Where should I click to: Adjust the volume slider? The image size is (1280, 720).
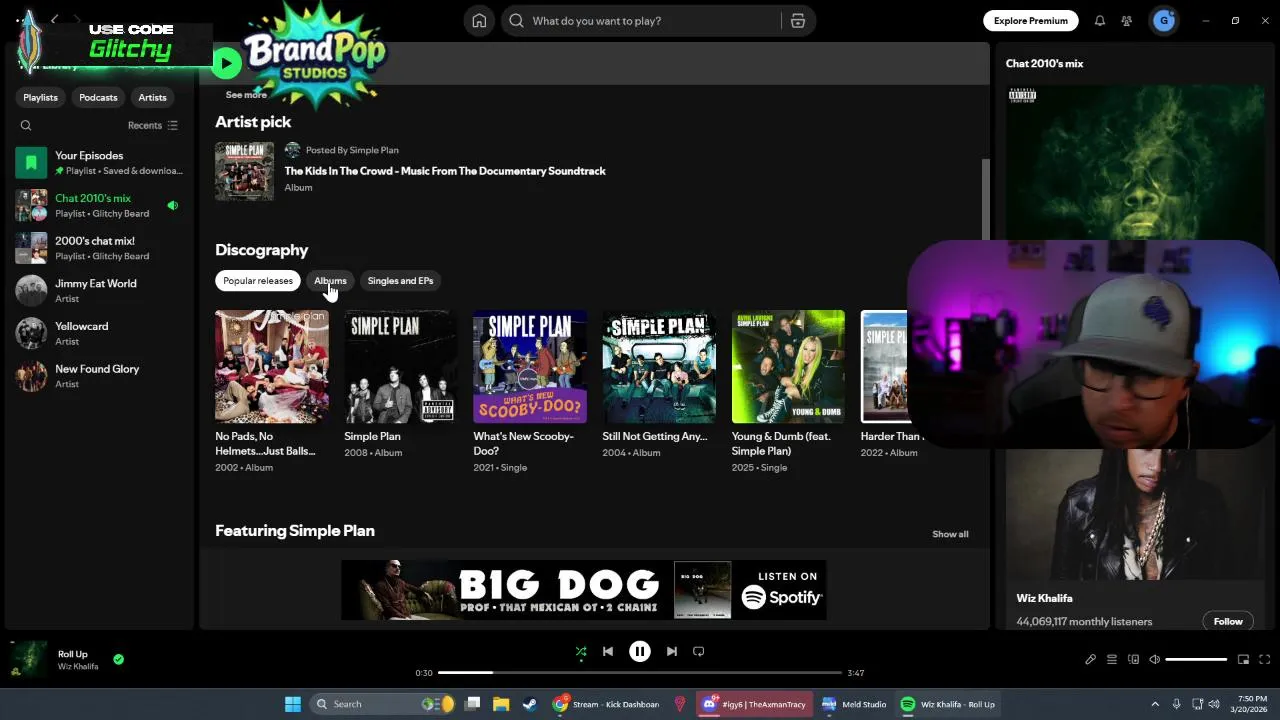[x=1196, y=659]
